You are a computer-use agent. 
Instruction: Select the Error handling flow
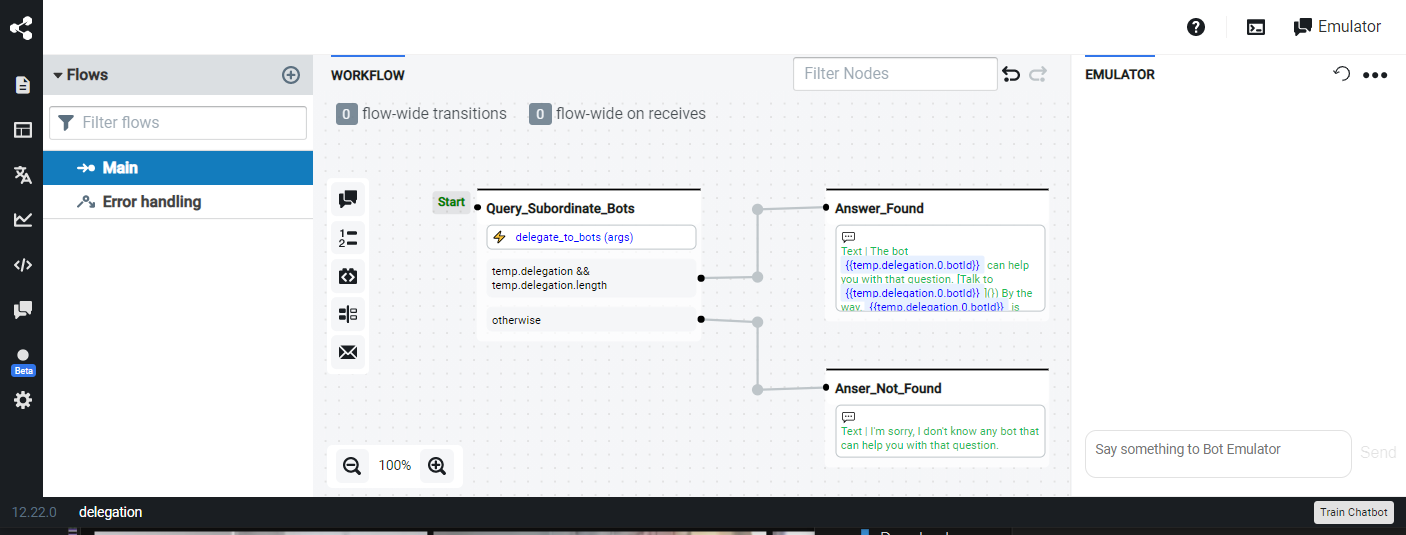point(151,202)
